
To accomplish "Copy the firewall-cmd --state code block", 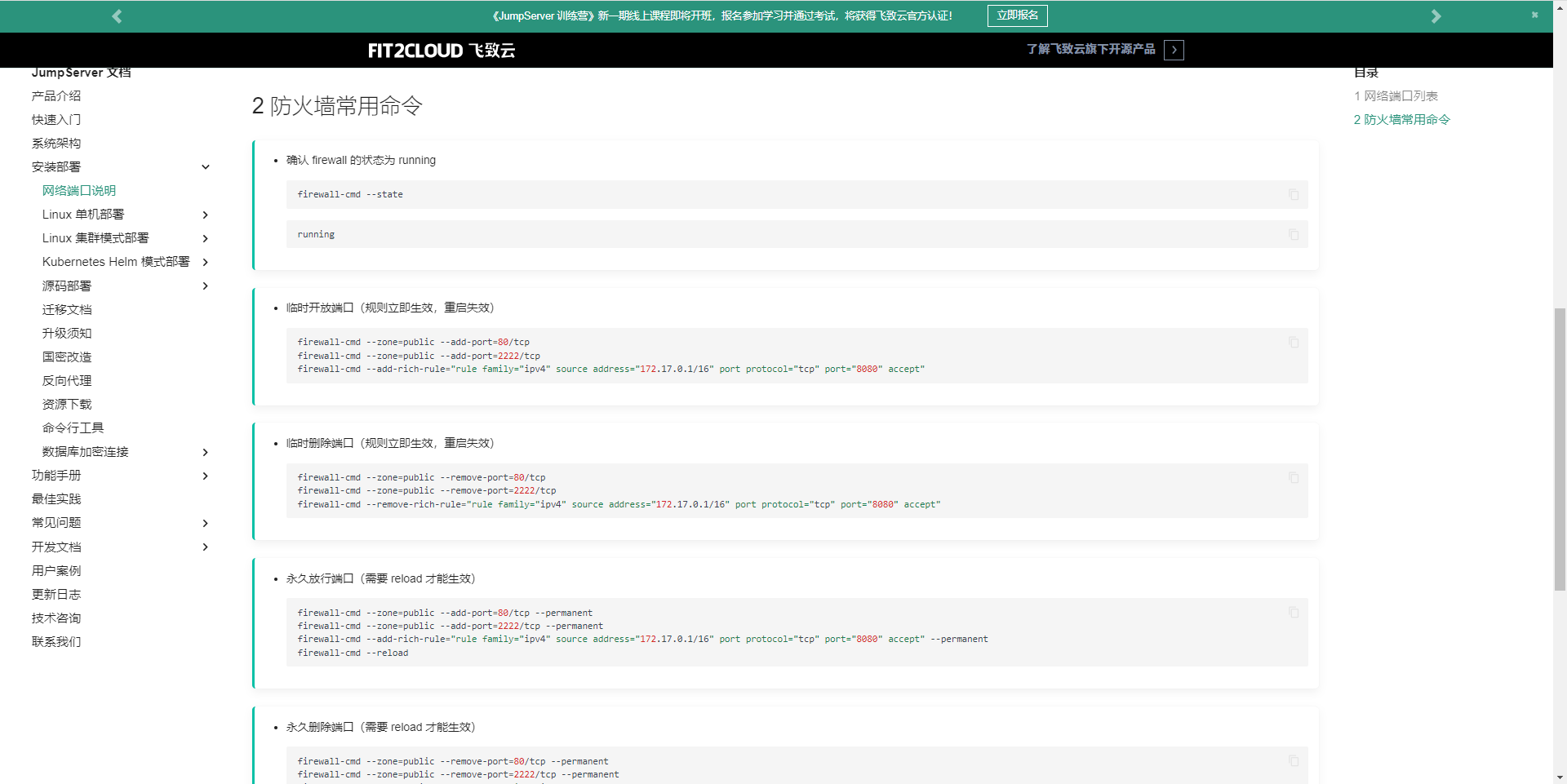I will 1294,194.
